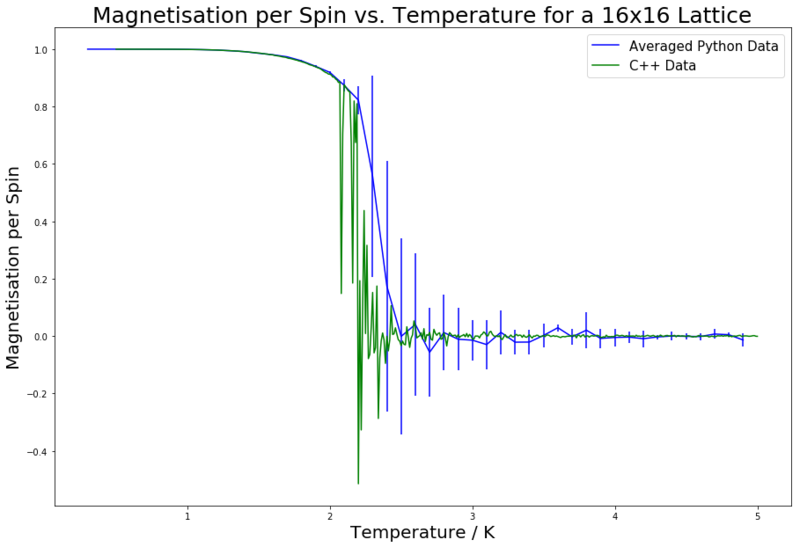The image size is (800, 547).
Task: Click the blue line sample in legend
Action: pos(606,46)
